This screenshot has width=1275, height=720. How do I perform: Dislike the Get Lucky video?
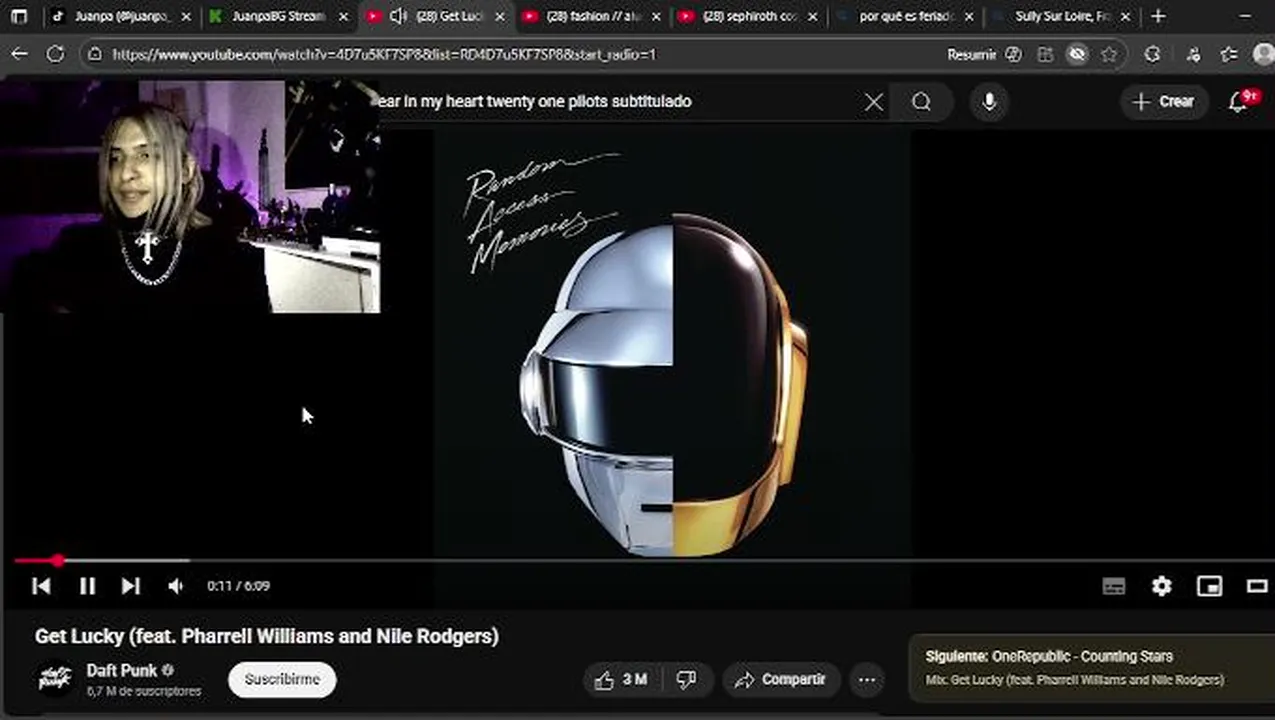point(686,680)
